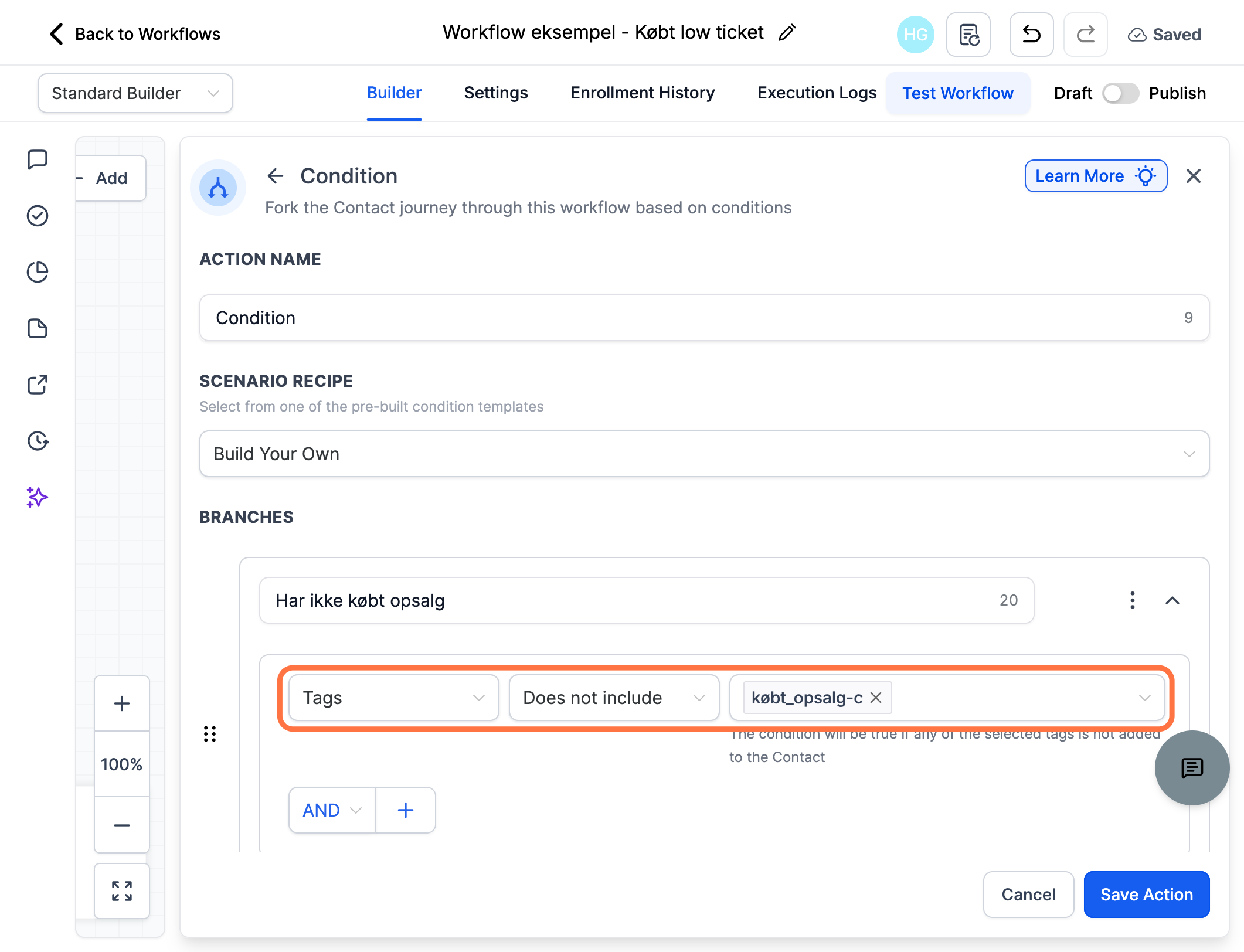Zoom out the canvas with minus
The width and height of the screenshot is (1244, 952).
tap(122, 825)
